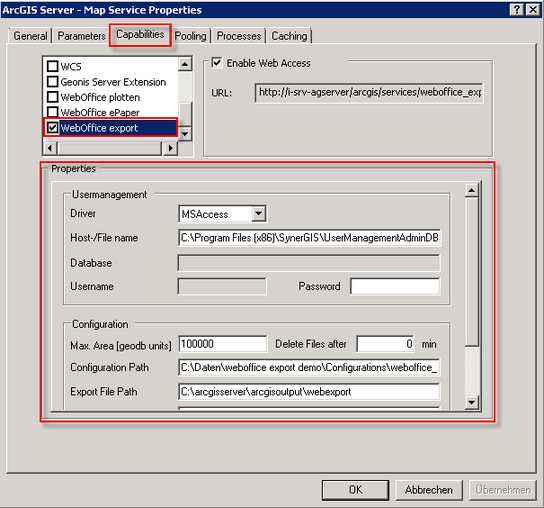Tick the WebOffice plotten checkbox
The height and width of the screenshot is (508, 544).
click(52, 97)
